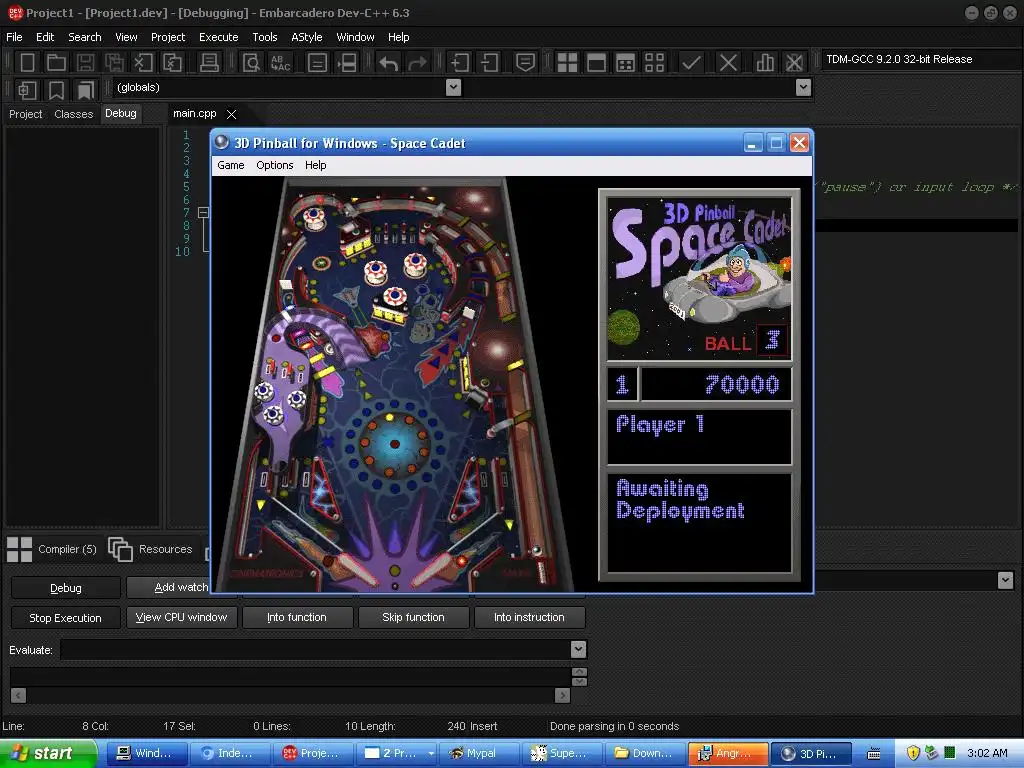Open the AStyle menu
This screenshot has height=768, width=1024.
coord(306,37)
